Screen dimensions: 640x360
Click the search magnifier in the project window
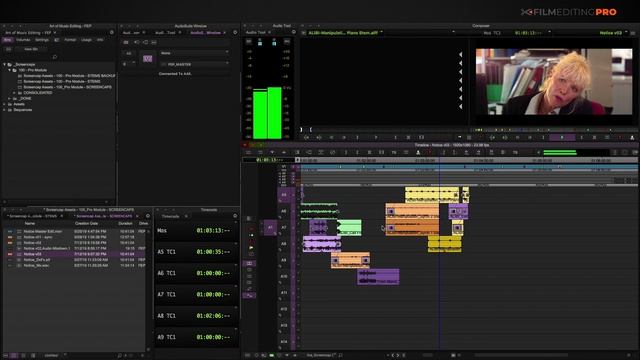click(x=55, y=57)
